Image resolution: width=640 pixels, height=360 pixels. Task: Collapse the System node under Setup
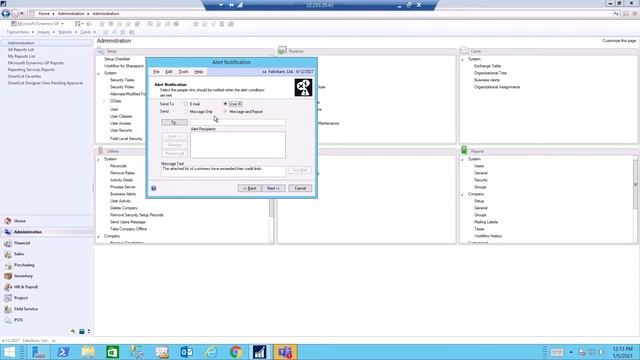point(98,73)
